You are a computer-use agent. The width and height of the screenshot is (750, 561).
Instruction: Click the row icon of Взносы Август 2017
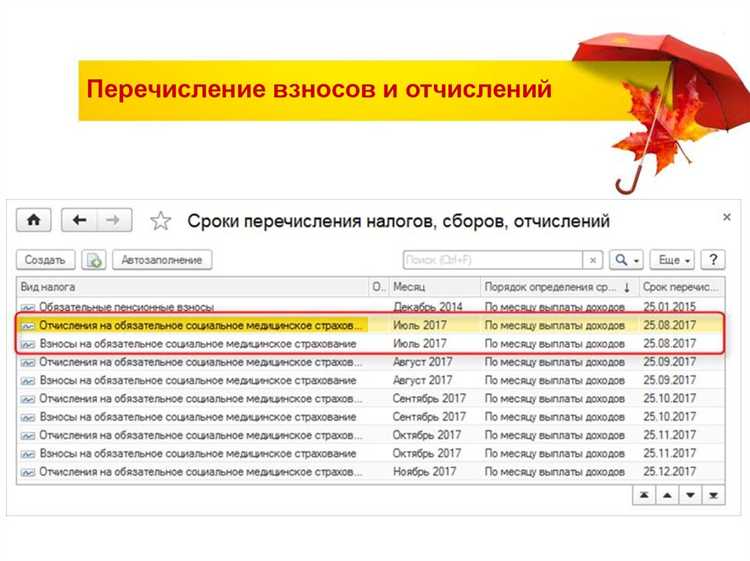[28, 381]
